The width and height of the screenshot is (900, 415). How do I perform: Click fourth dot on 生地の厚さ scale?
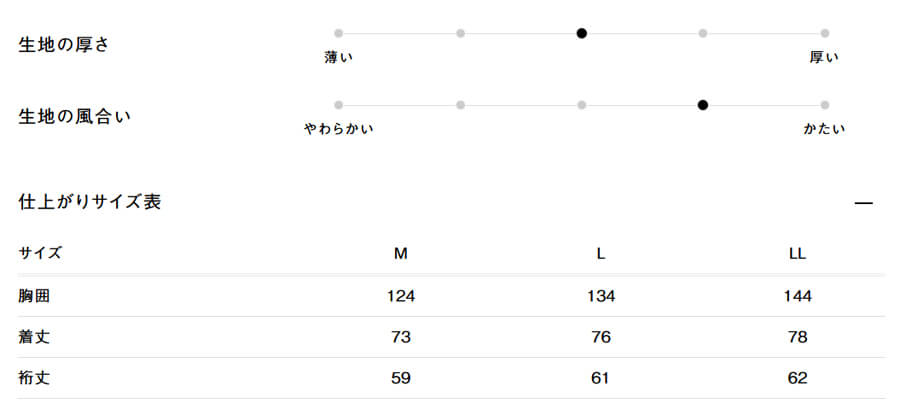(x=703, y=33)
